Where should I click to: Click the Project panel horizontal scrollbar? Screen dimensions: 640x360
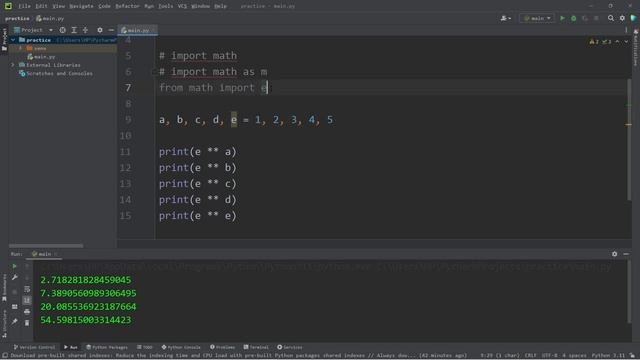pyautogui.click(x=46, y=246)
